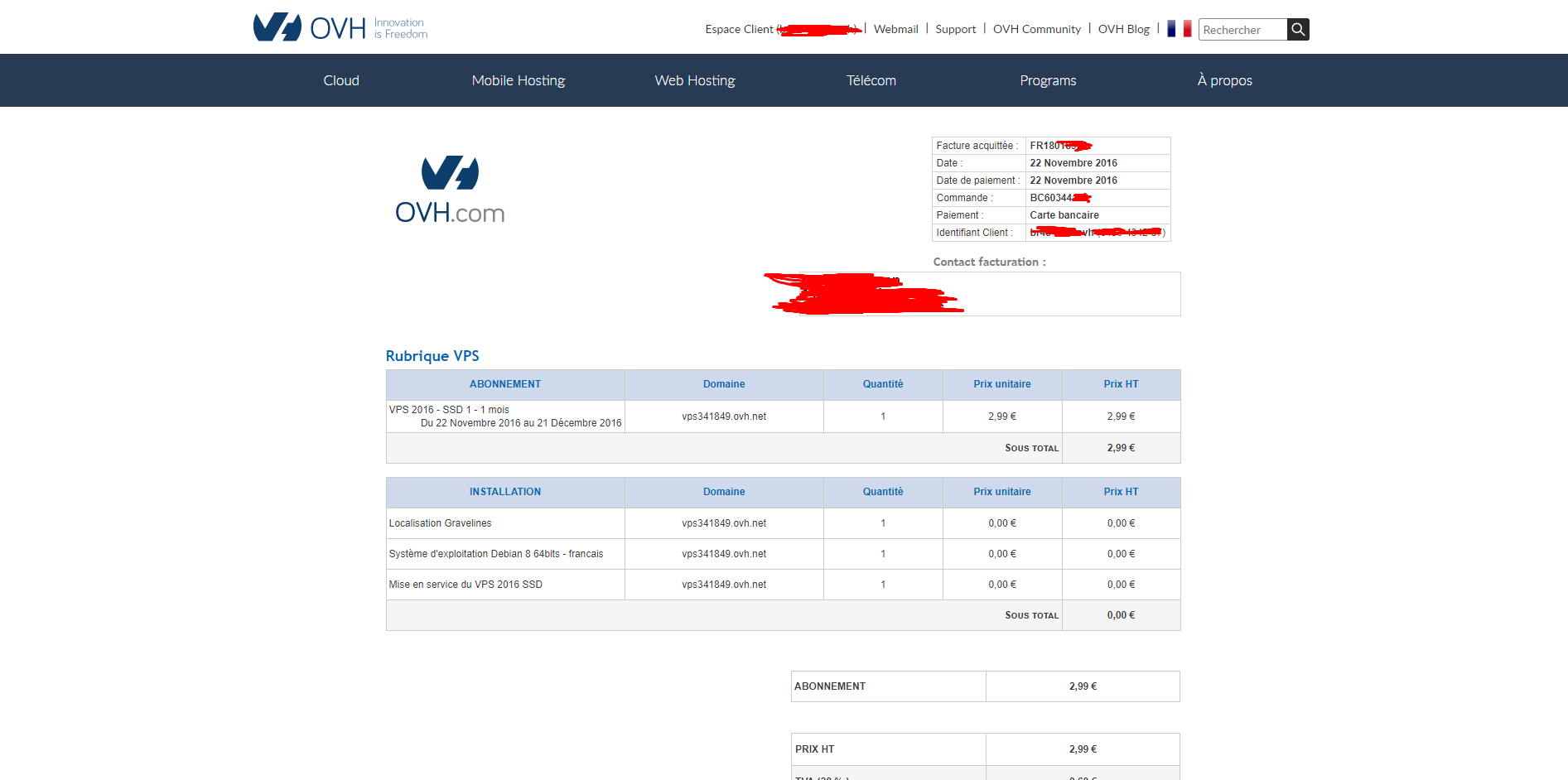Click the 0,00 € Prix HT for Mise en service row
This screenshot has width=1568, height=780.
point(1121,585)
